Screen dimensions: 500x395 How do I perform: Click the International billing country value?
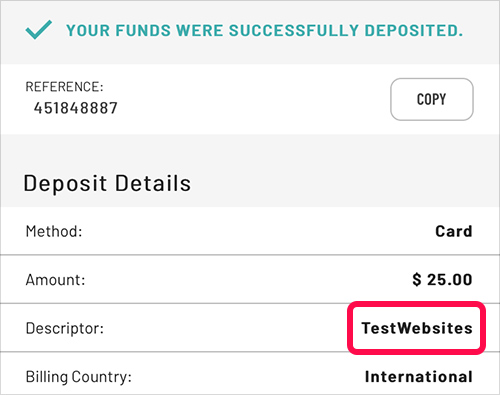[x=419, y=377]
